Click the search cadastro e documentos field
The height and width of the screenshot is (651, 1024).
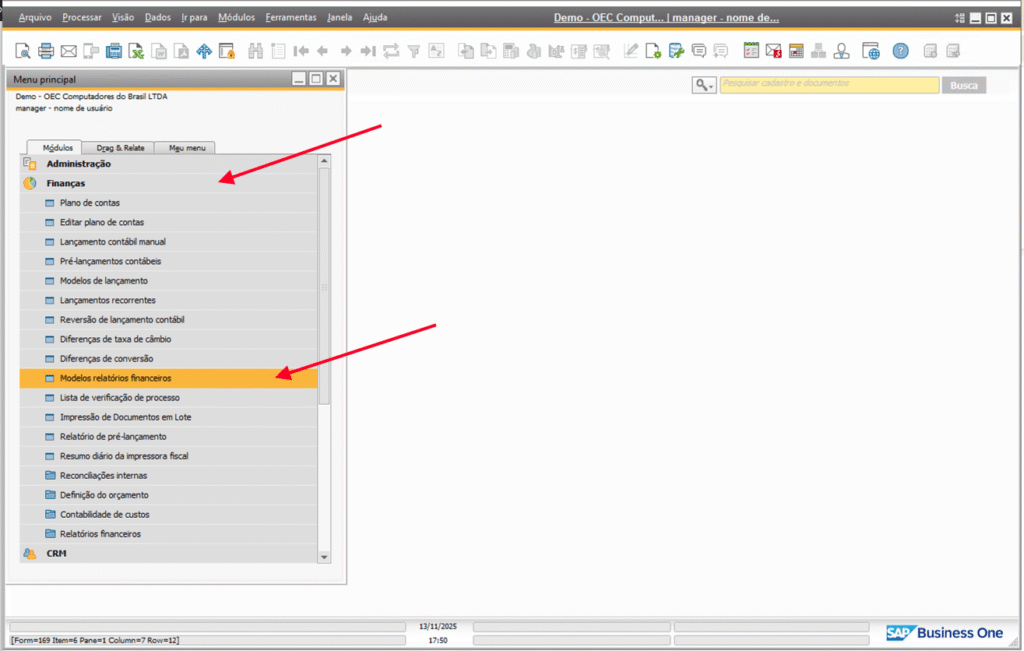(829, 85)
